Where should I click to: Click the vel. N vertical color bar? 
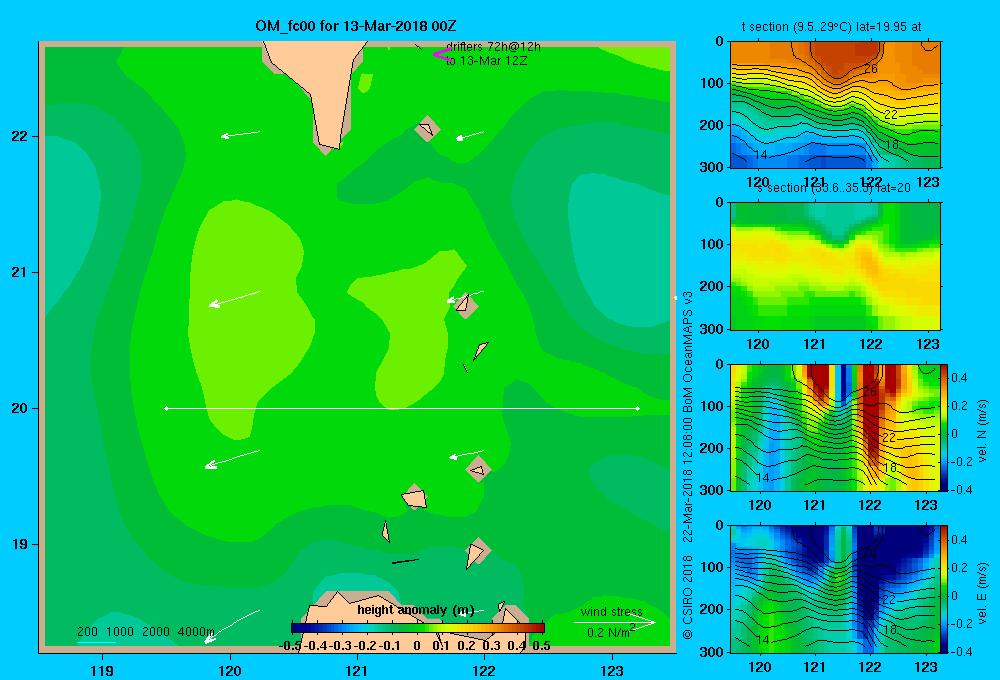point(945,427)
